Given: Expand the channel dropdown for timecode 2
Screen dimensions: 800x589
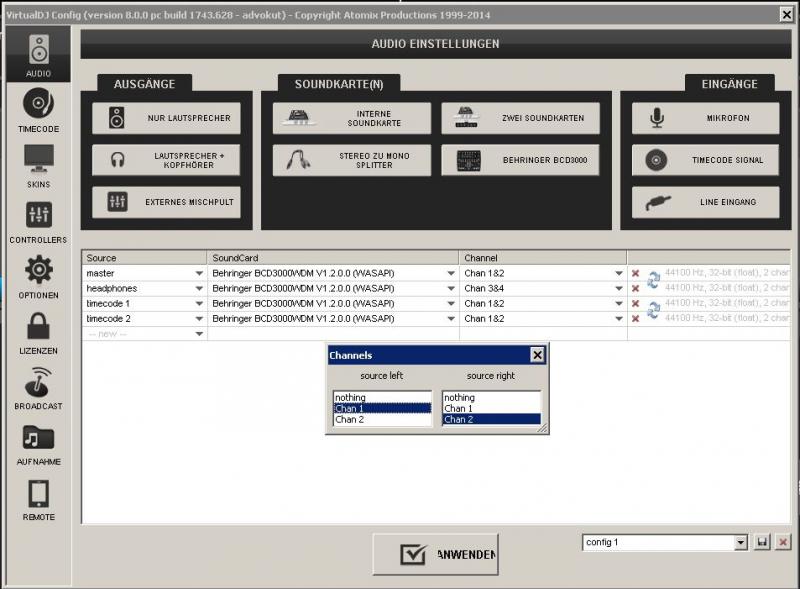Looking at the screenshot, I should click(619, 318).
